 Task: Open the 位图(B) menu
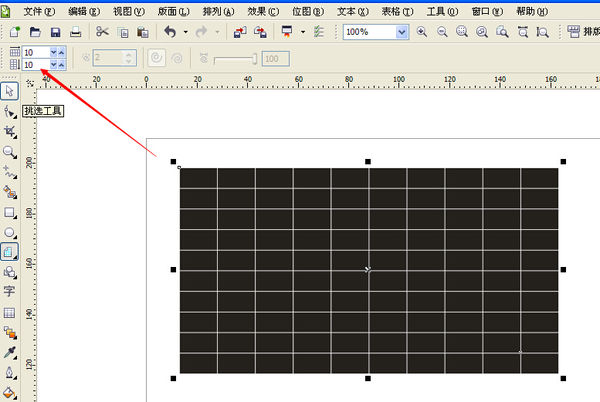[308, 11]
